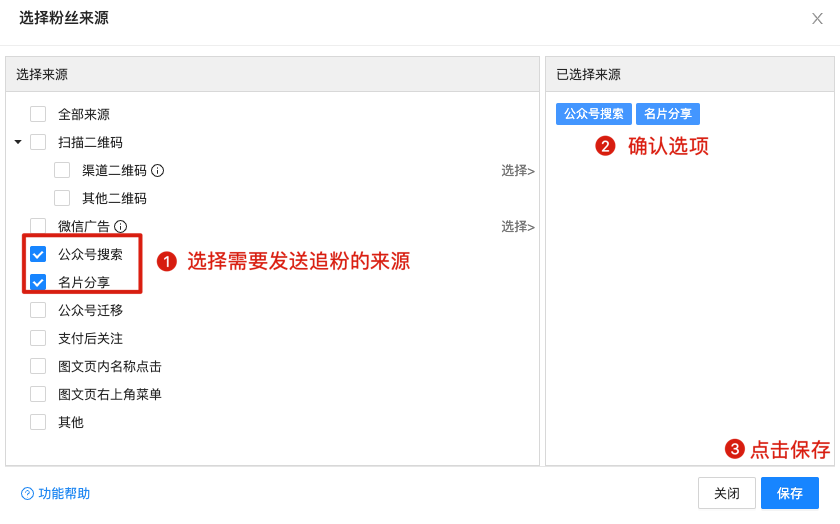The image size is (840, 524).
Task: Check the 其他 source checkbox
Action: pyautogui.click(x=38, y=422)
